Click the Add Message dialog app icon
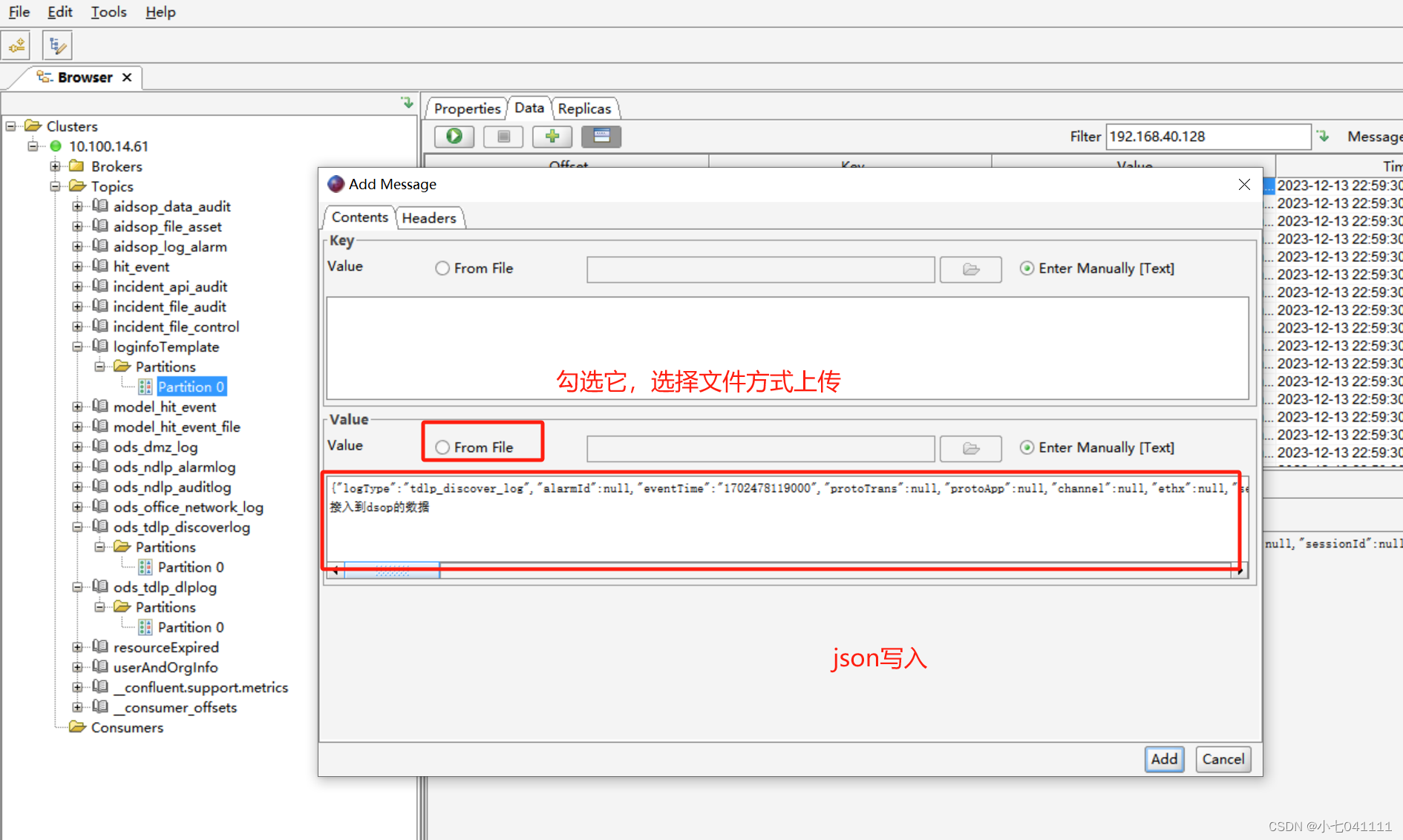The width and height of the screenshot is (1403, 840). [336, 184]
